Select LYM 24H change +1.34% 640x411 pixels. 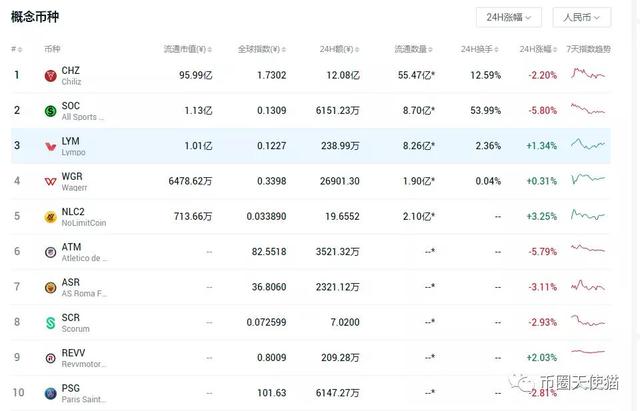(542, 146)
